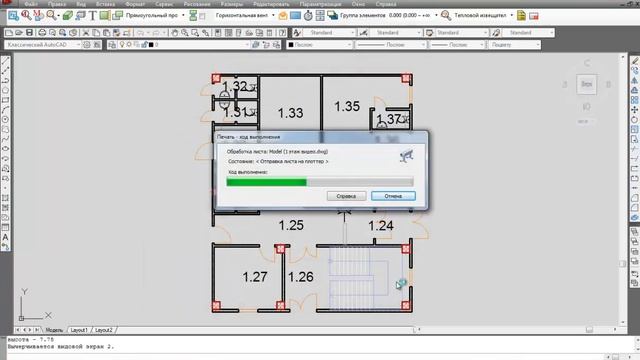This screenshot has height=360, width=640.
Task: Click the green 3D box icon in the top toolbar
Action: point(68,16)
